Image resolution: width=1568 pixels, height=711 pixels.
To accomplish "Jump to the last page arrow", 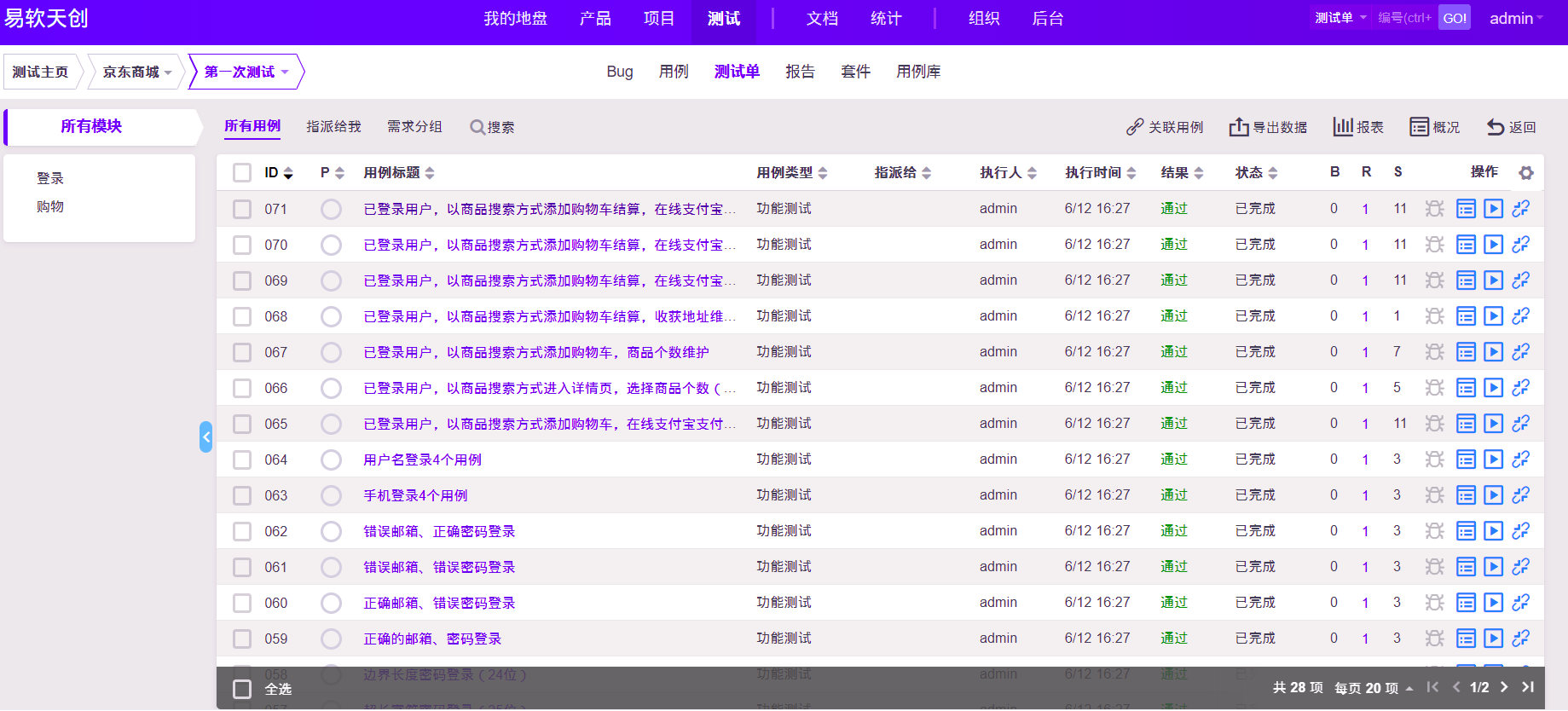I will [1528, 687].
